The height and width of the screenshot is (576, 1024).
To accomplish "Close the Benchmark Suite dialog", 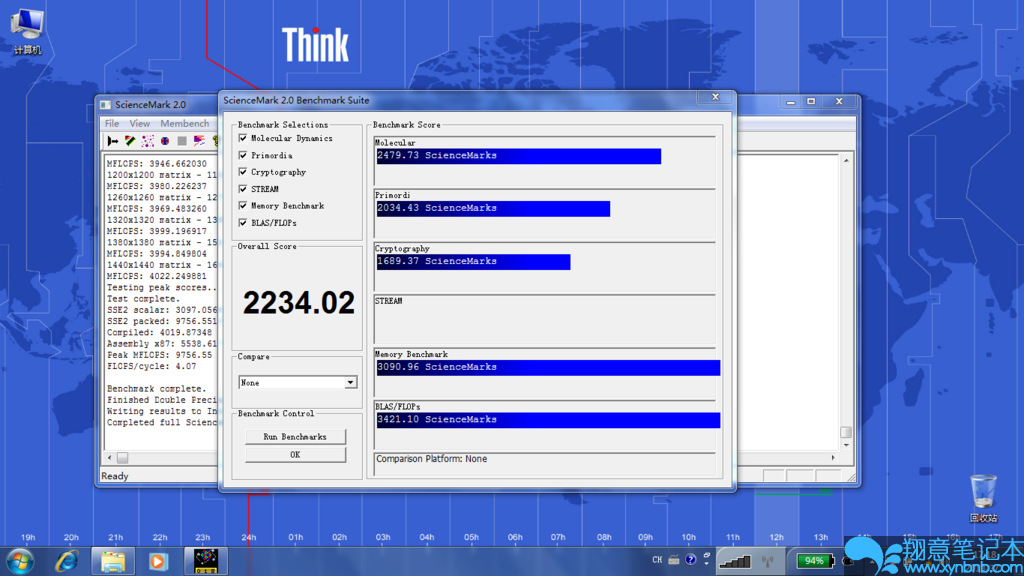I will (x=715, y=97).
